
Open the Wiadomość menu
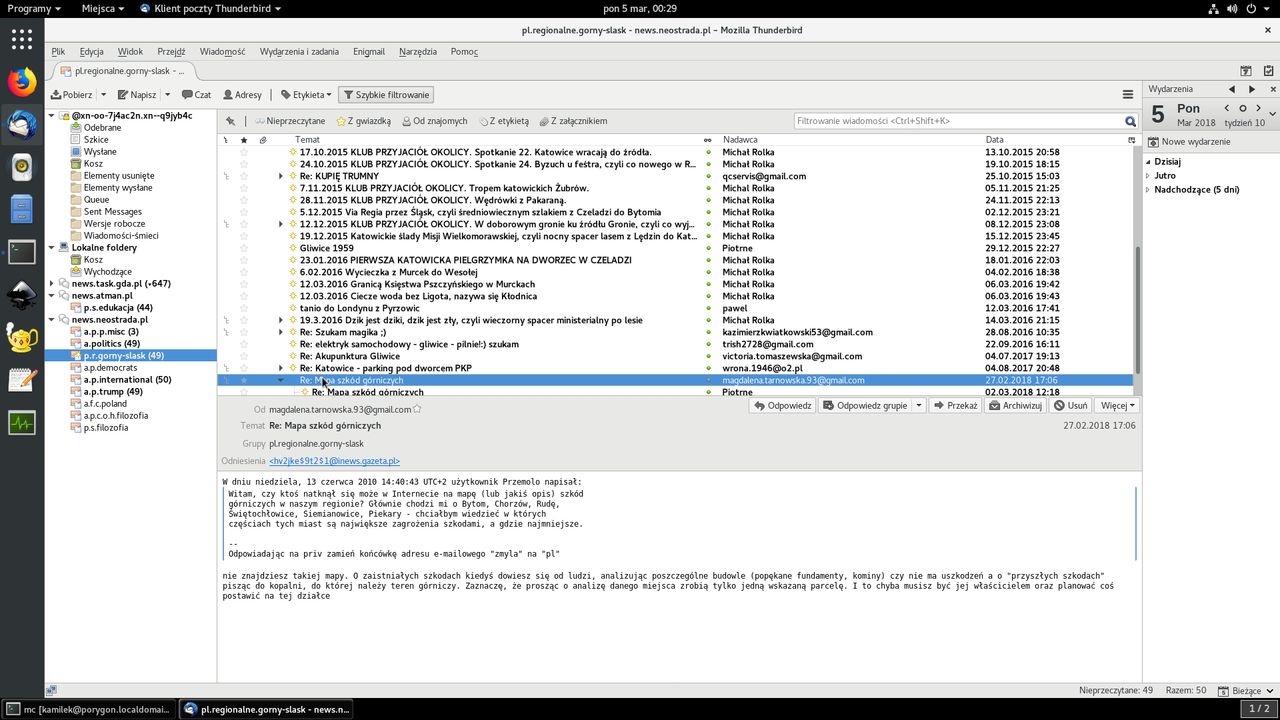click(222, 51)
